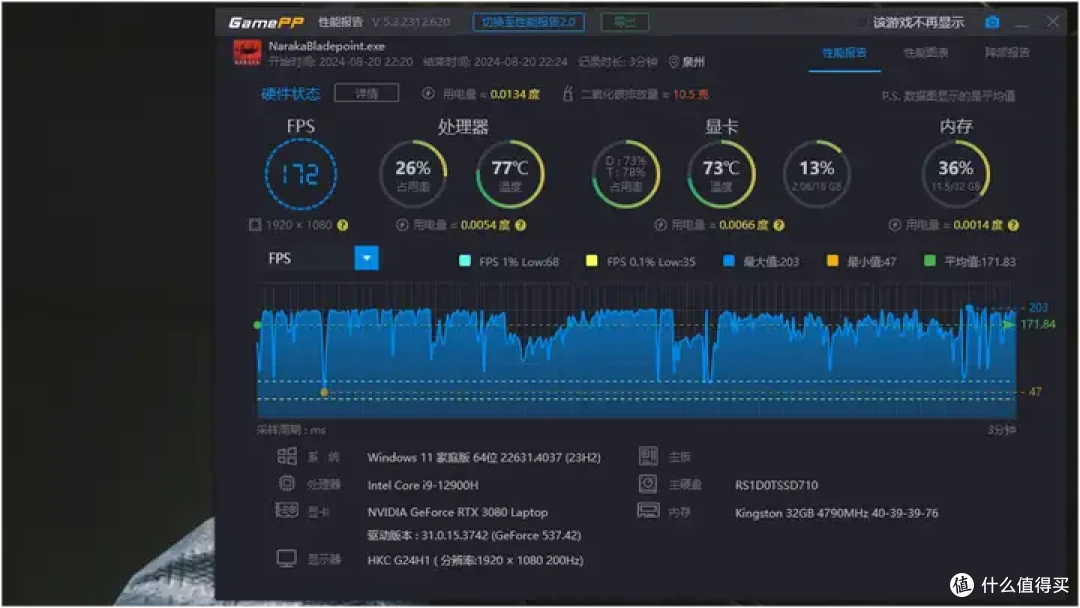The width and height of the screenshot is (1080, 608).
Task: Click the RS1D0TSSD710 disk name
Action: point(776,485)
